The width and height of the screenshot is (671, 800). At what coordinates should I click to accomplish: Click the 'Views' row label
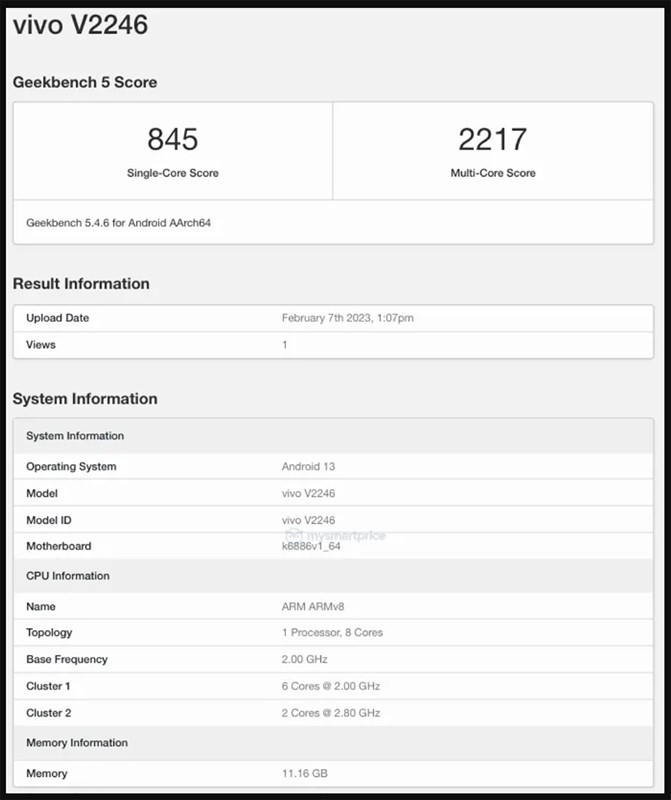point(41,344)
